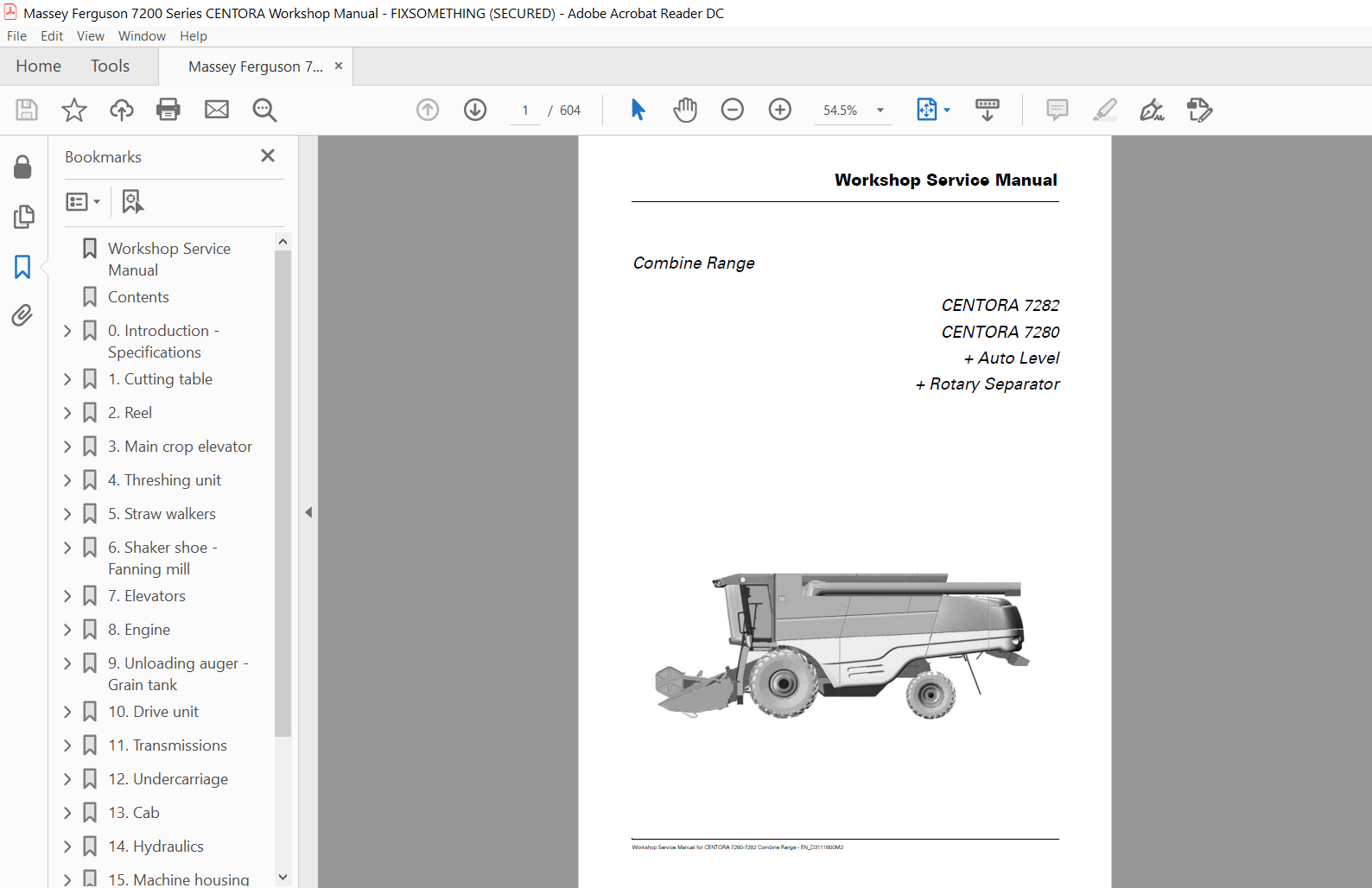The width and height of the screenshot is (1372, 888).
Task: Open the 10. Drive unit bookmark
Action: (x=153, y=712)
